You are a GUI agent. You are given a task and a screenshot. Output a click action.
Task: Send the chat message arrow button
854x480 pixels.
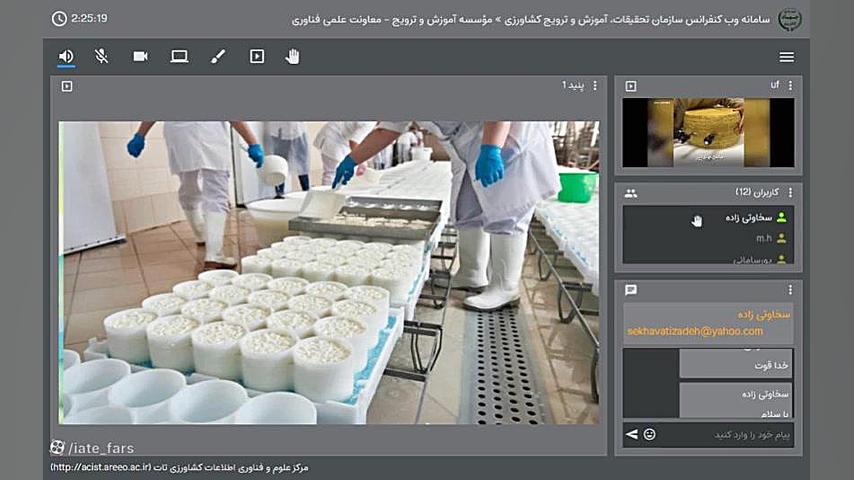coord(632,434)
